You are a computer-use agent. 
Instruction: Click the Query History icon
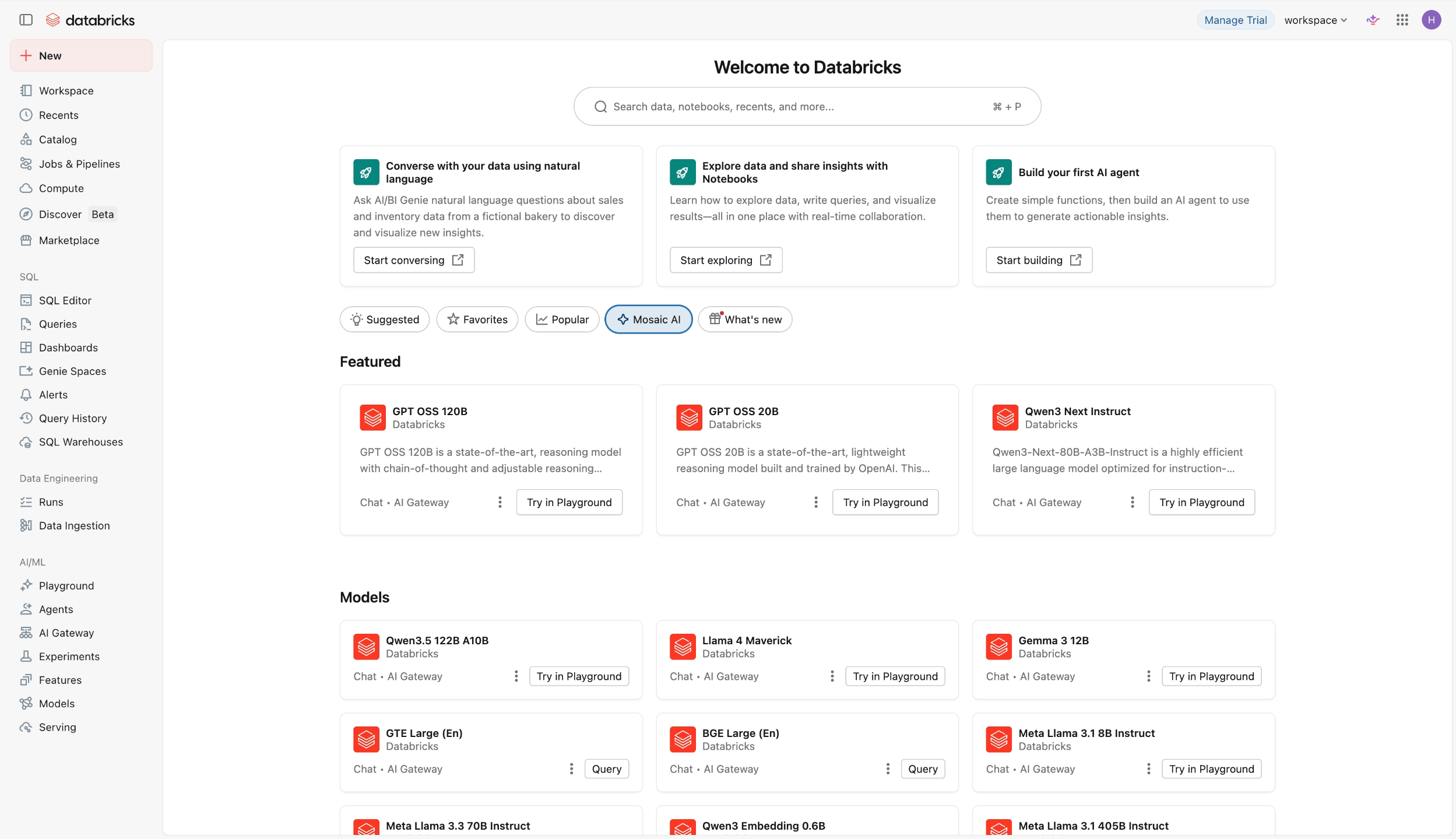[26, 418]
